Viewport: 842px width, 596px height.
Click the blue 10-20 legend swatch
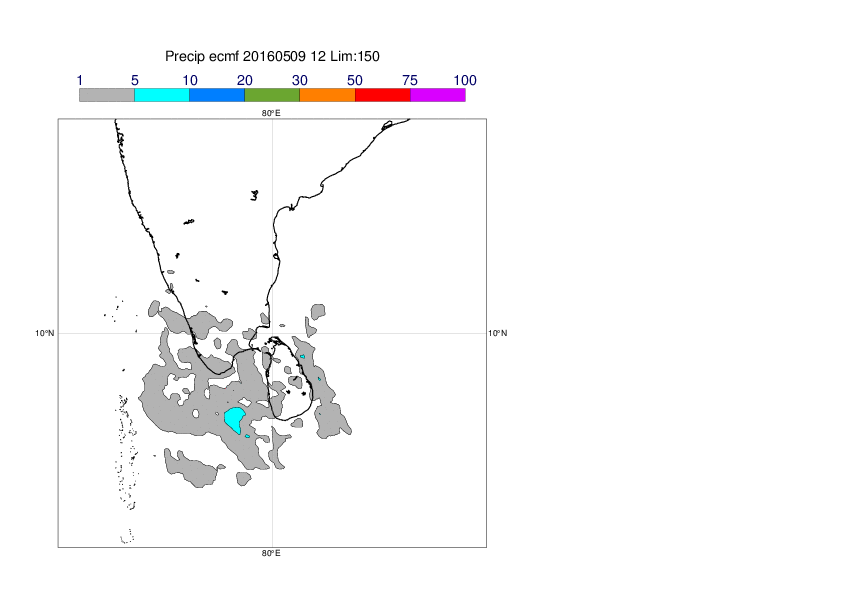point(217,95)
